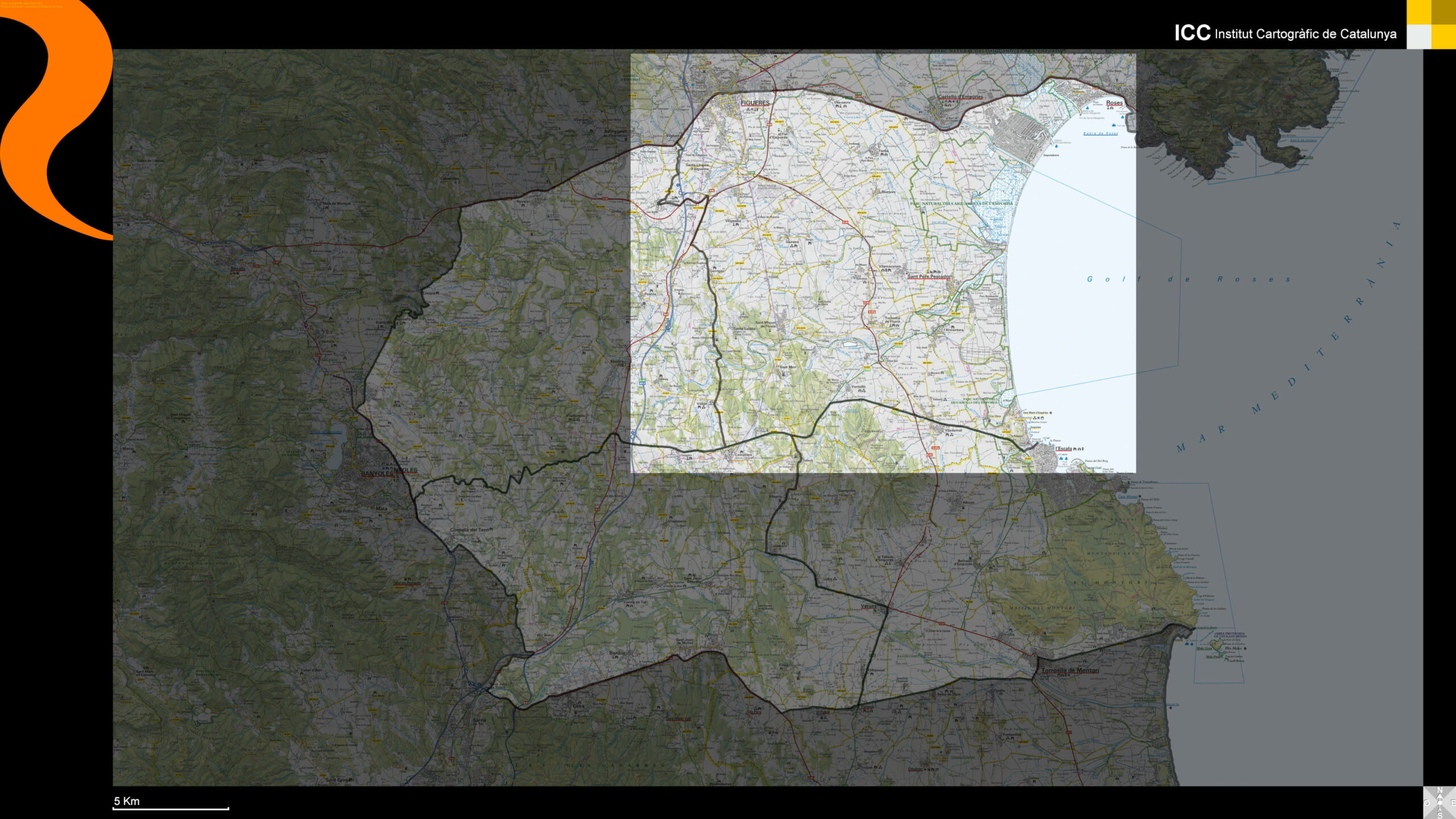The width and height of the screenshot is (1456, 819).
Task: Click the Castelló d'Empúries label
Action: [960, 97]
